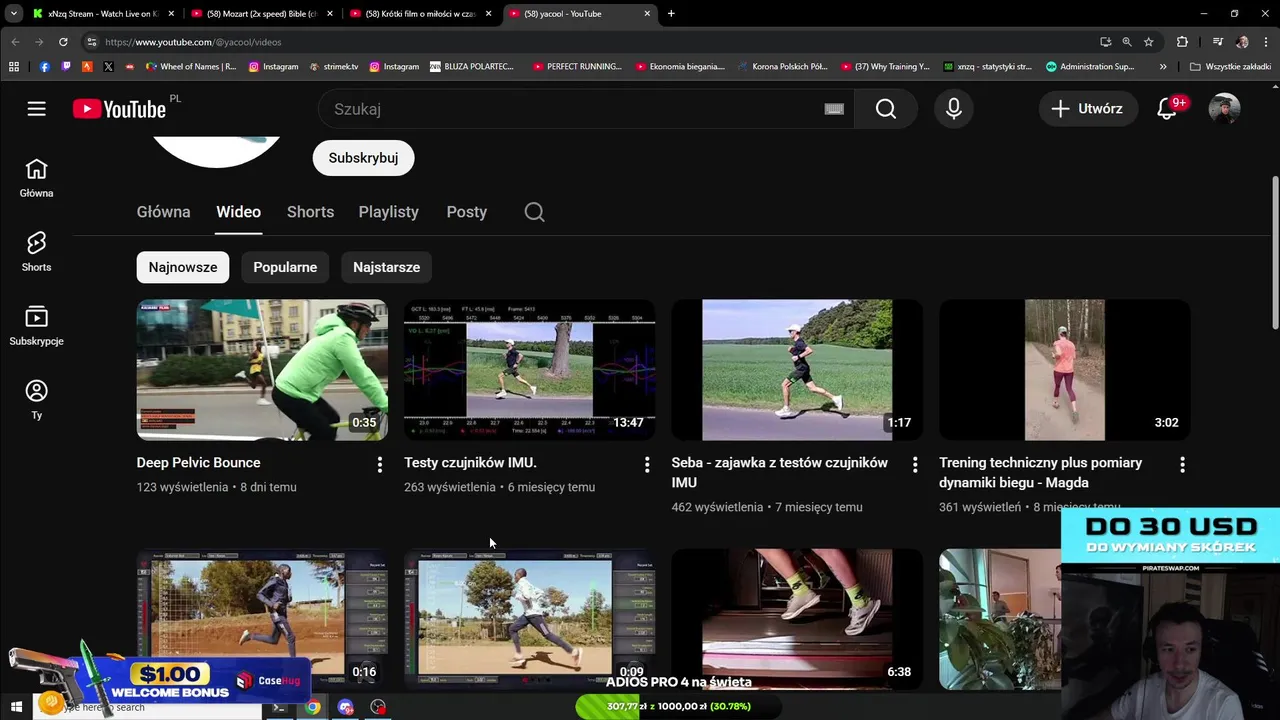
Task: Open the YouTube hamburger guide menu
Action: (x=37, y=109)
